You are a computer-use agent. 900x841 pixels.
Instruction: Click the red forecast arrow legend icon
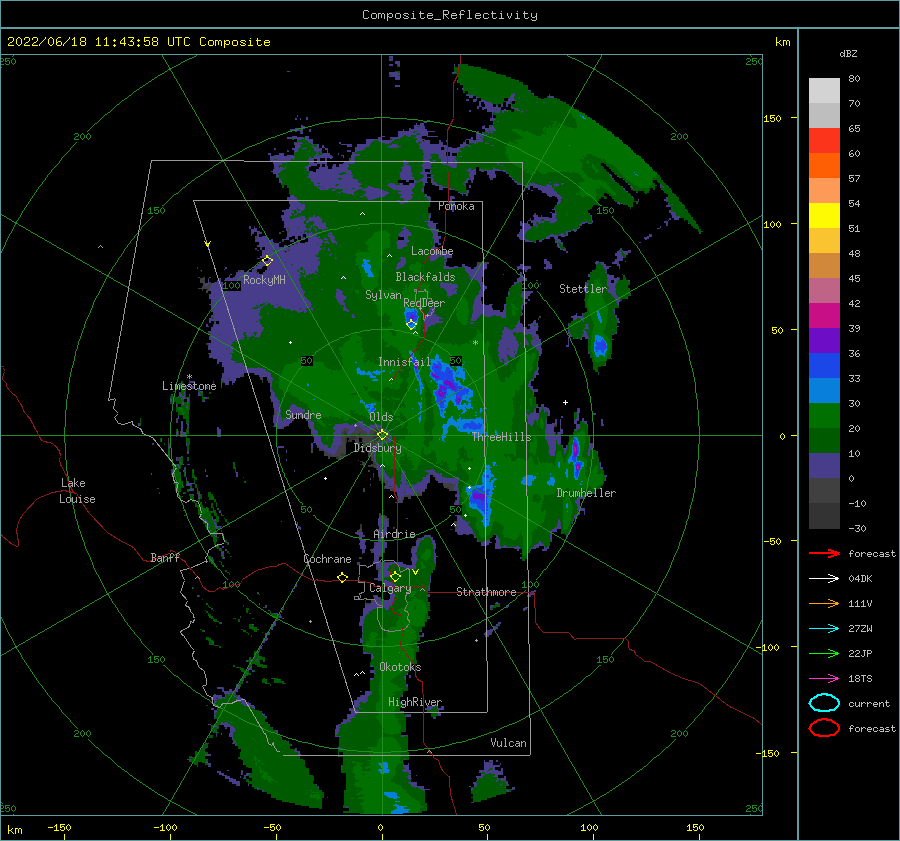click(x=824, y=553)
